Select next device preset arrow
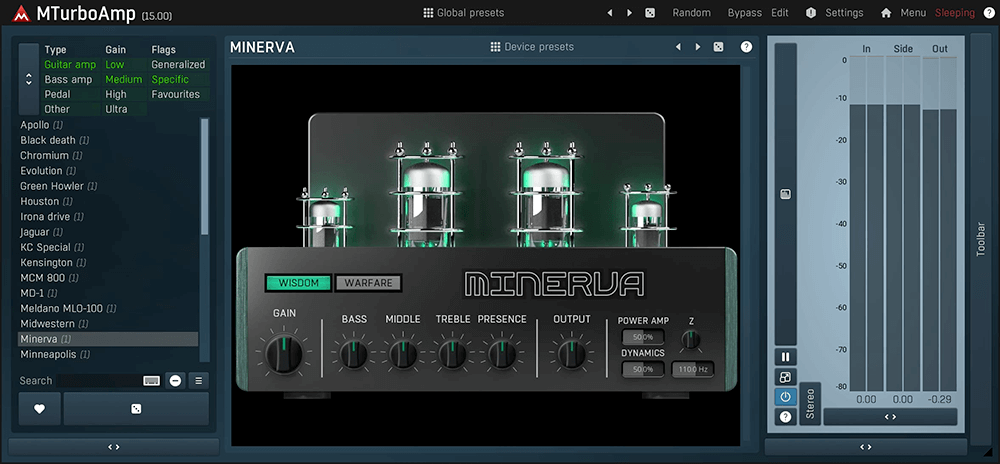 pos(698,47)
